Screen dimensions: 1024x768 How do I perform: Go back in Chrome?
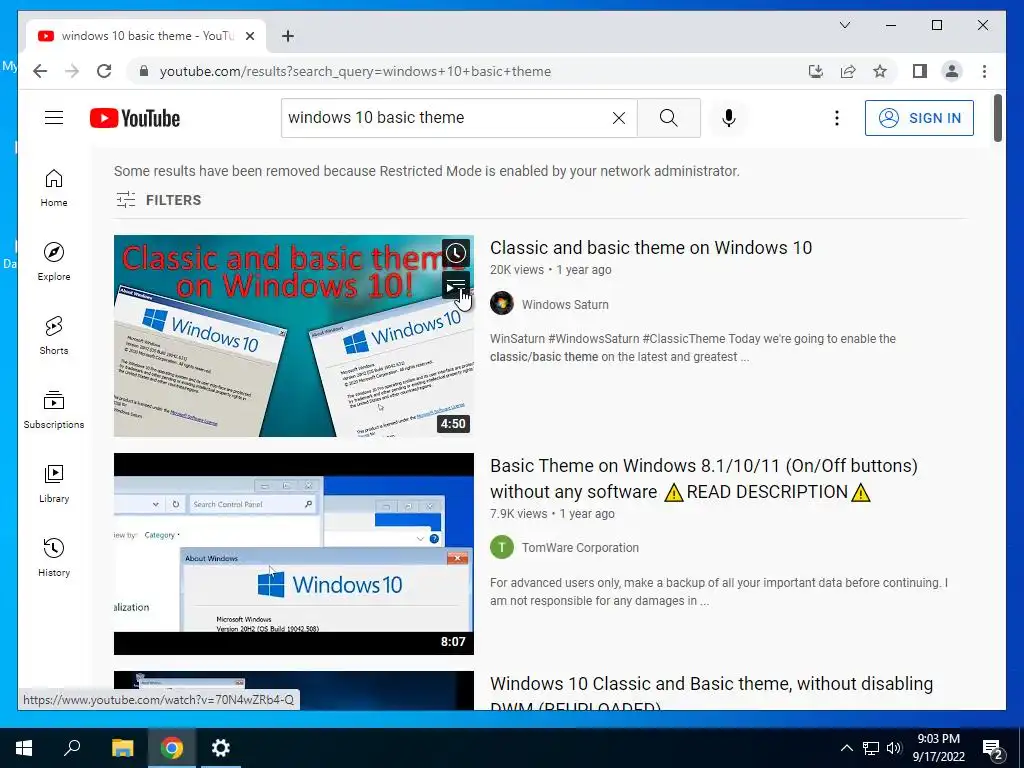(40, 71)
